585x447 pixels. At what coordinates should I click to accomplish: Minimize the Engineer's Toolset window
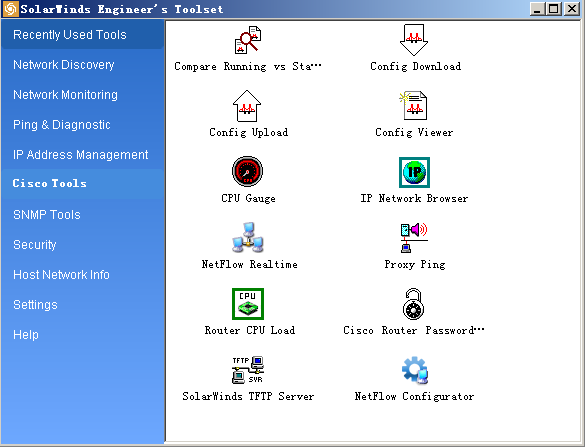[537, 9]
